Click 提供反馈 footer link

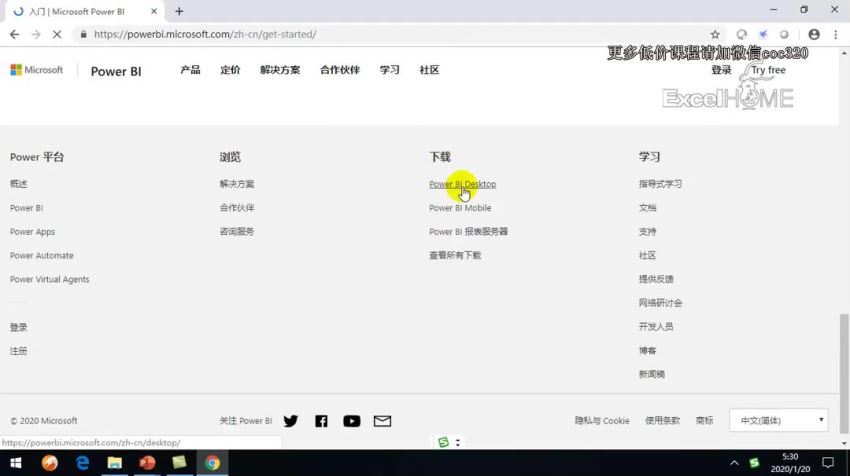[x=656, y=279]
